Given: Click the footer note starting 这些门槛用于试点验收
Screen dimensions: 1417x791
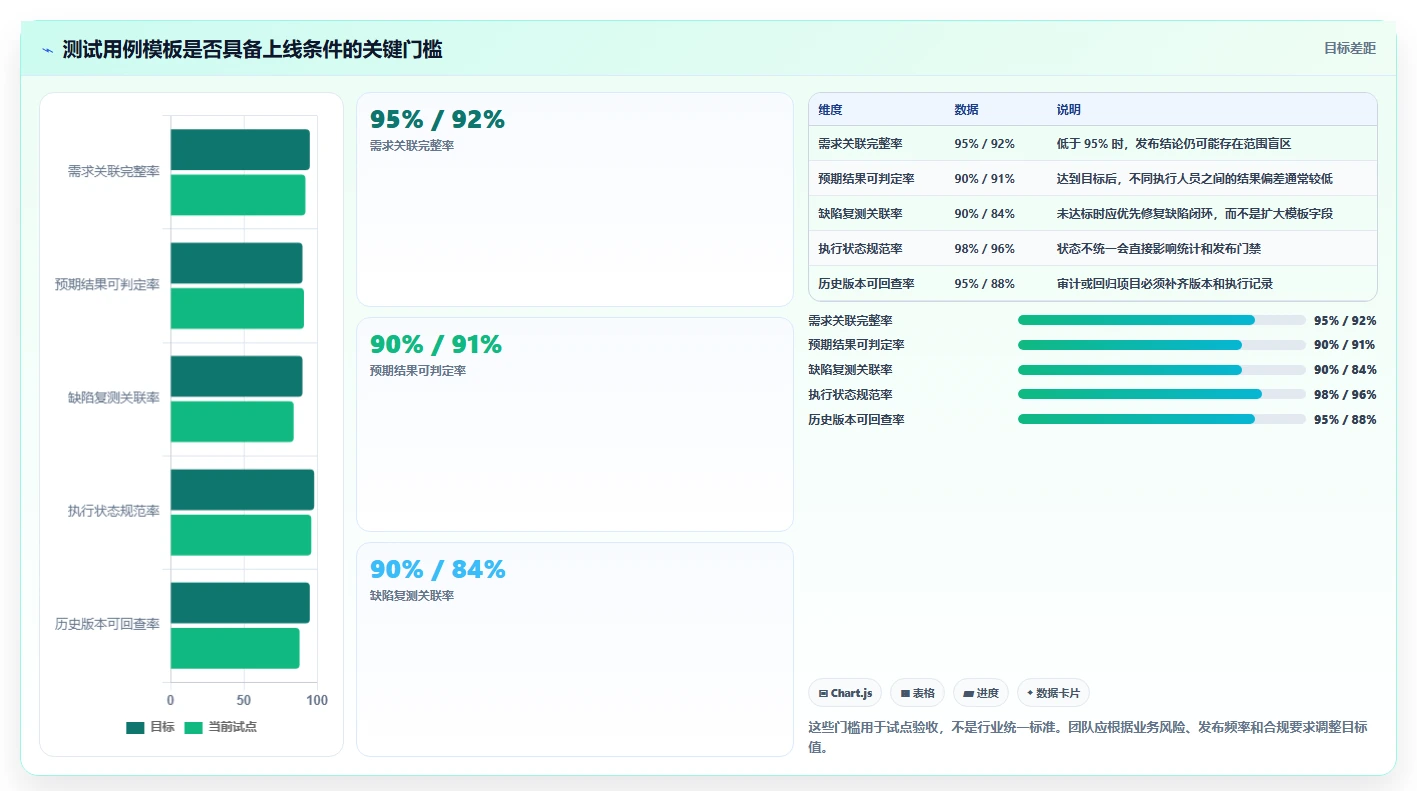Looking at the screenshot, I should (1088, 737).
